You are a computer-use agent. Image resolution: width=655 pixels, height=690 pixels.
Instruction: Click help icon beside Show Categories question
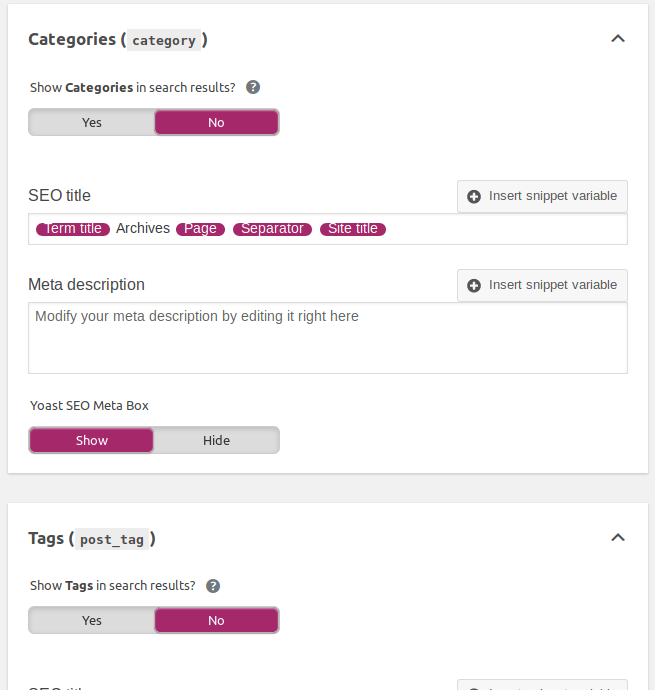(253, 87)
